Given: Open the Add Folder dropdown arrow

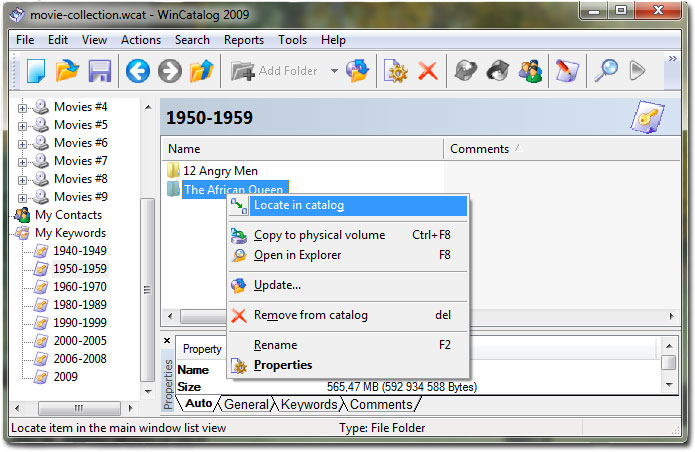Looking at the screenshot, I should click(334, 71).
